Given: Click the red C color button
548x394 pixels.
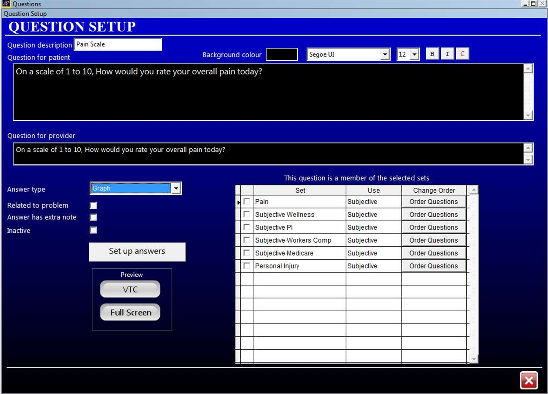Looking at the screenshot, I should [x=462, y=54].
